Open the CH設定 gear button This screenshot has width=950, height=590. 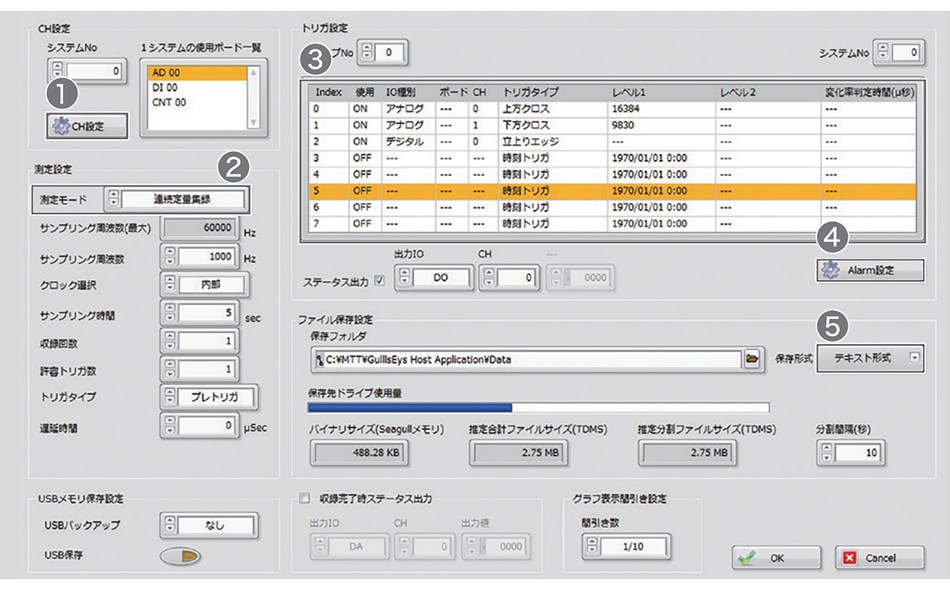pyautogui.click(x=87, y=126)
